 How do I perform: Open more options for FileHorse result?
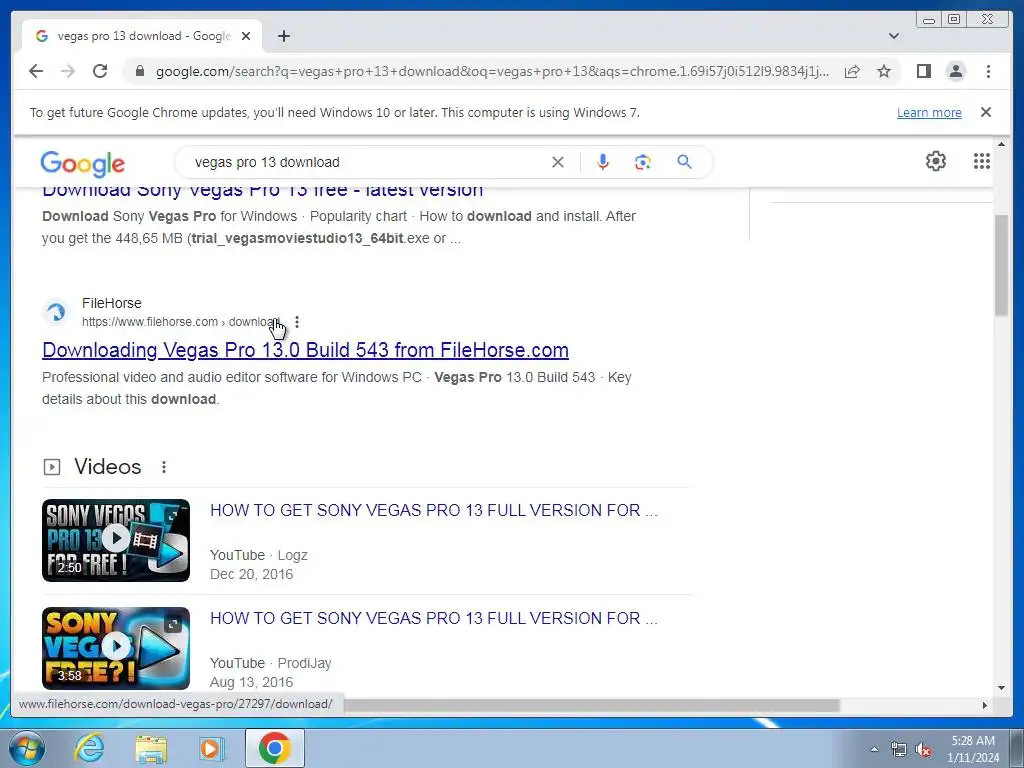coord(297,322)
